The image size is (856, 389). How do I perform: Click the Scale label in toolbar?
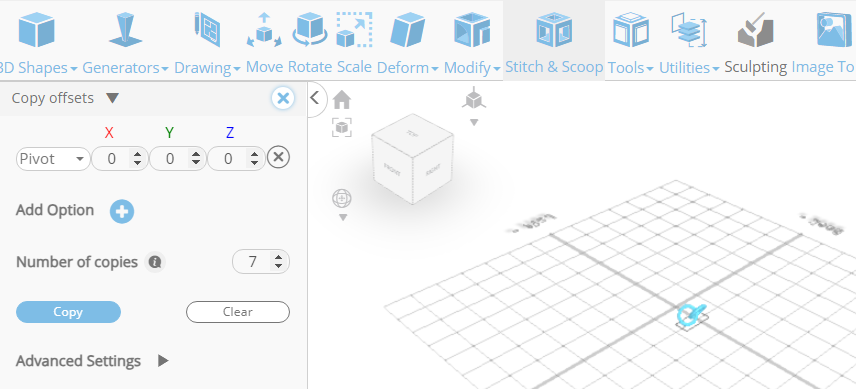click(x=354, y=67)
